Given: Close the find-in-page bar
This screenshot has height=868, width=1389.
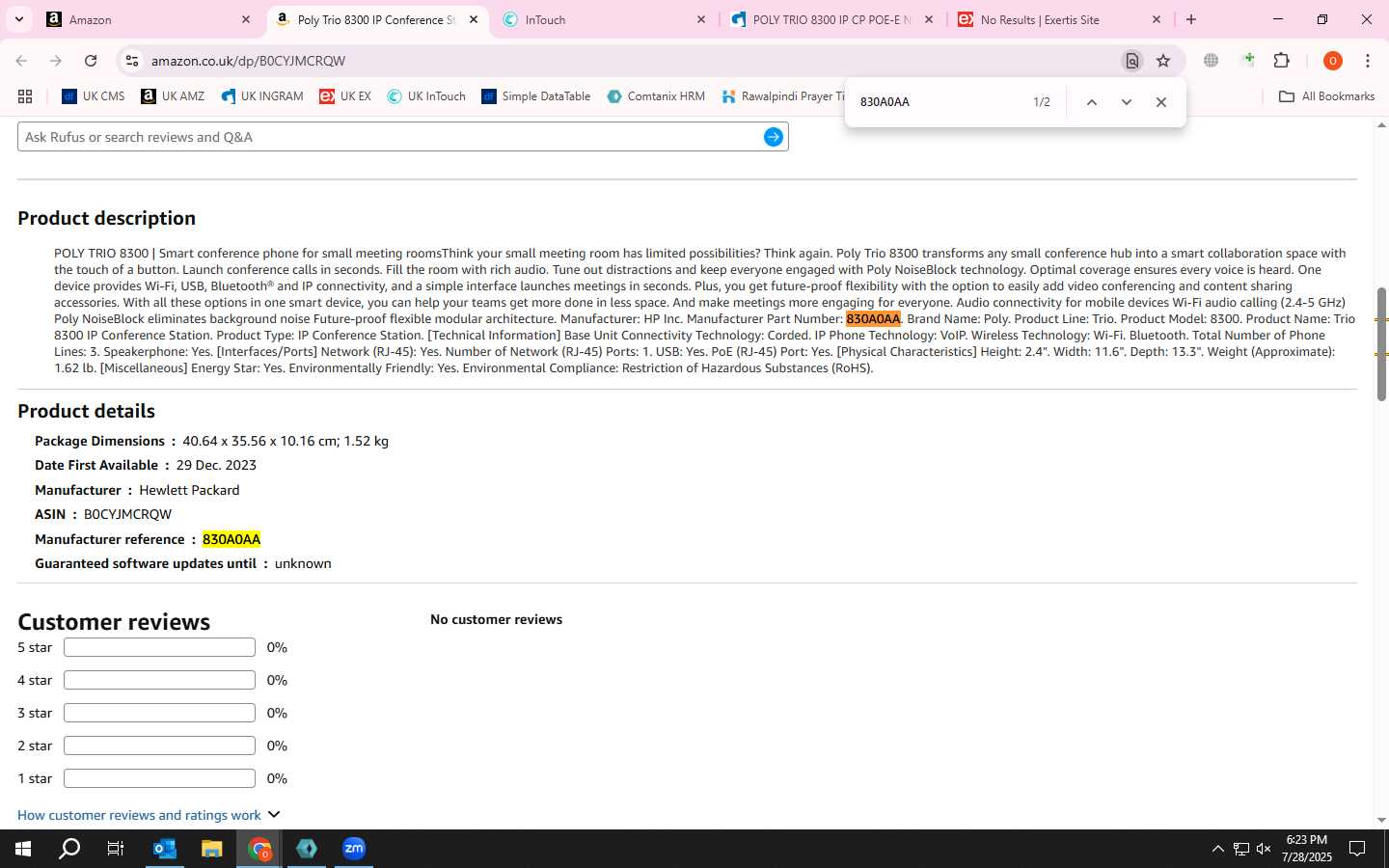Looking at the screenshot, I should tap(1161, 102).
